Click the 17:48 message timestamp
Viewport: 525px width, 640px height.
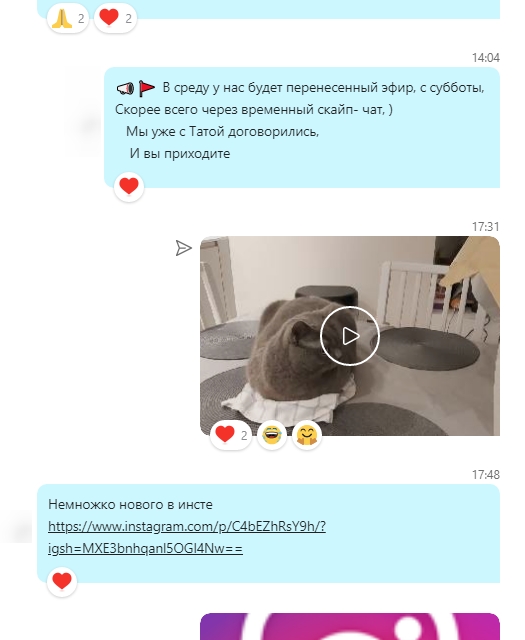tap(486, 475)
